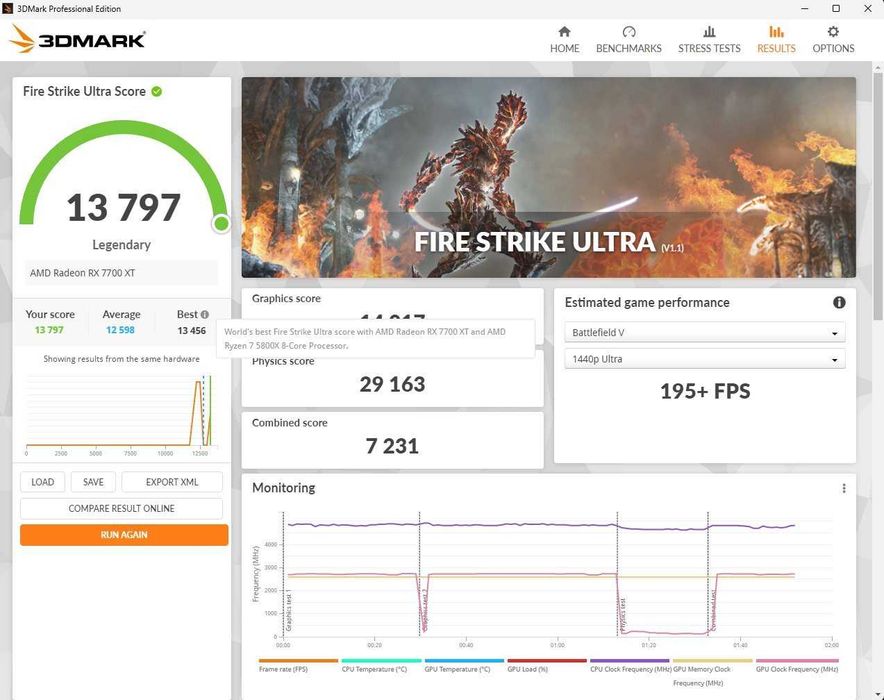Screen dimensions: 884x700
Task: Toggle the Frame rate (FPS) legend swatch
Action: point(298,661)
